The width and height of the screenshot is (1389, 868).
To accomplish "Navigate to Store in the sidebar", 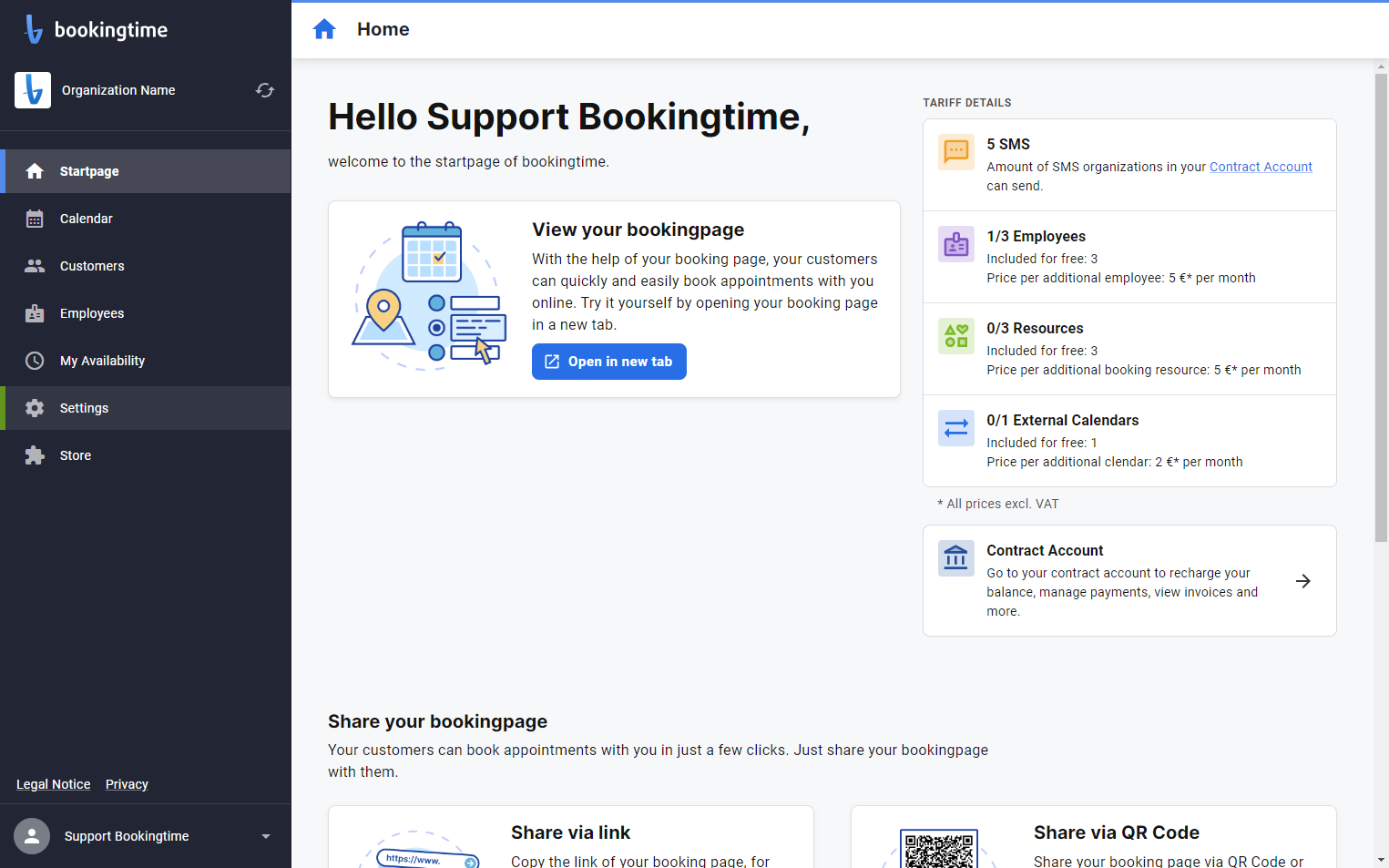I will tap(146, 455).
